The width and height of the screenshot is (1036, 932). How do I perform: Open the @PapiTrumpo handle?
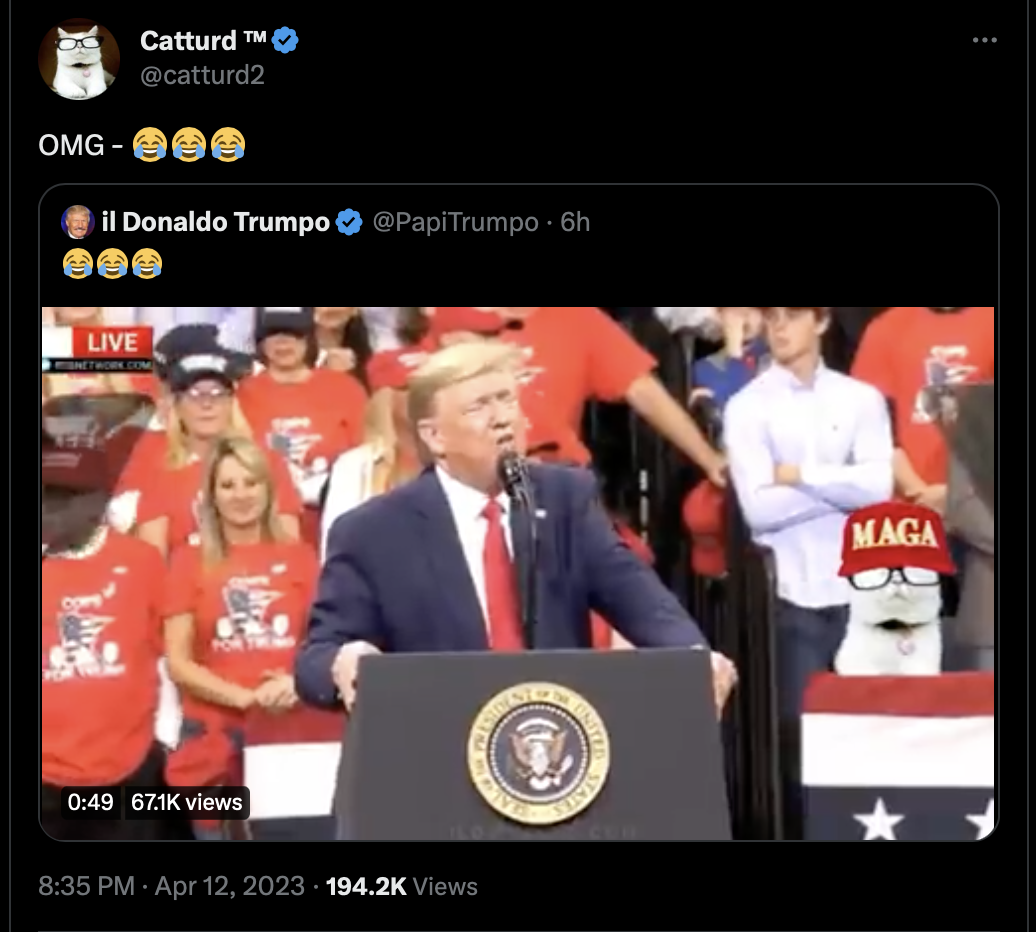[456, 222]
